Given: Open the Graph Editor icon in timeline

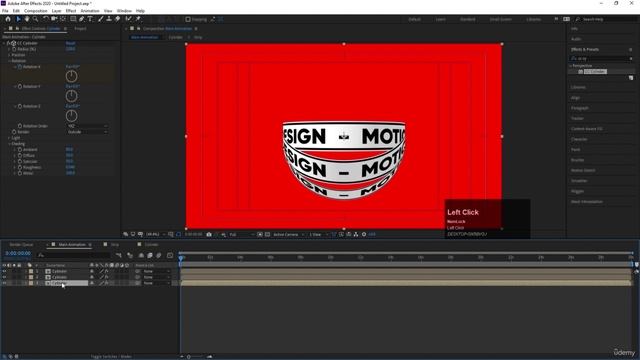Looking at the screenshot, I should click(x=170, y=256).
